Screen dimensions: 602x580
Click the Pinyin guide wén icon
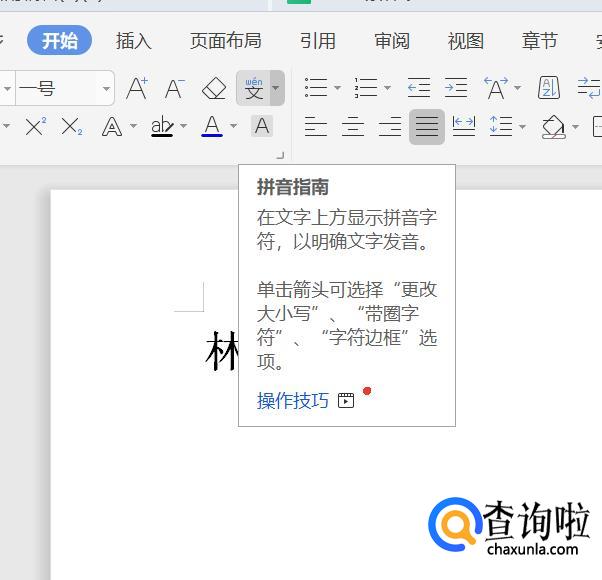tap(253, 88)
